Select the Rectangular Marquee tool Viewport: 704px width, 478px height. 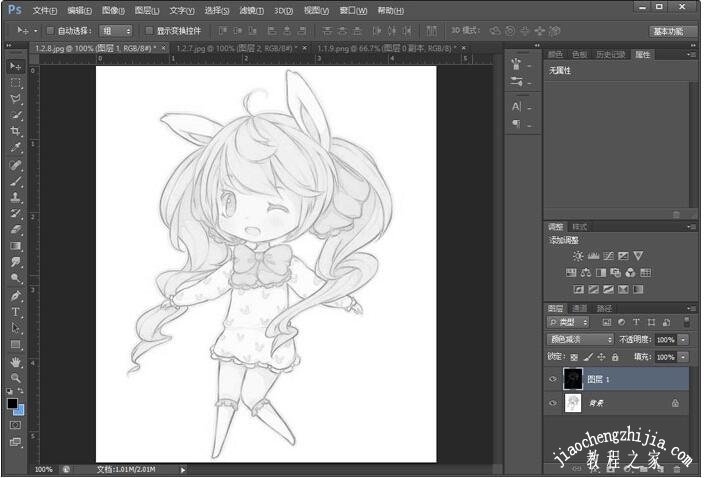[x=16, y=83]
